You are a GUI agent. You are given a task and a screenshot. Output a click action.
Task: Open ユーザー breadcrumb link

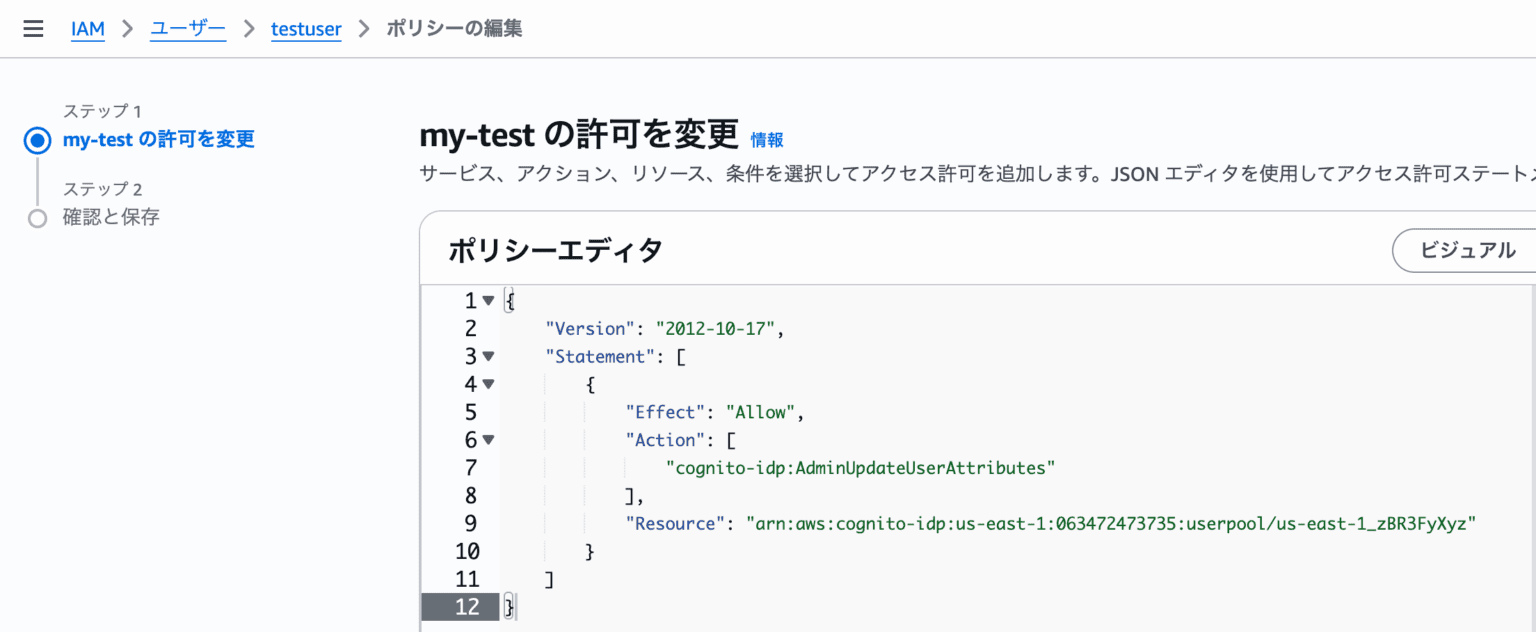click(x=188, y=28)
